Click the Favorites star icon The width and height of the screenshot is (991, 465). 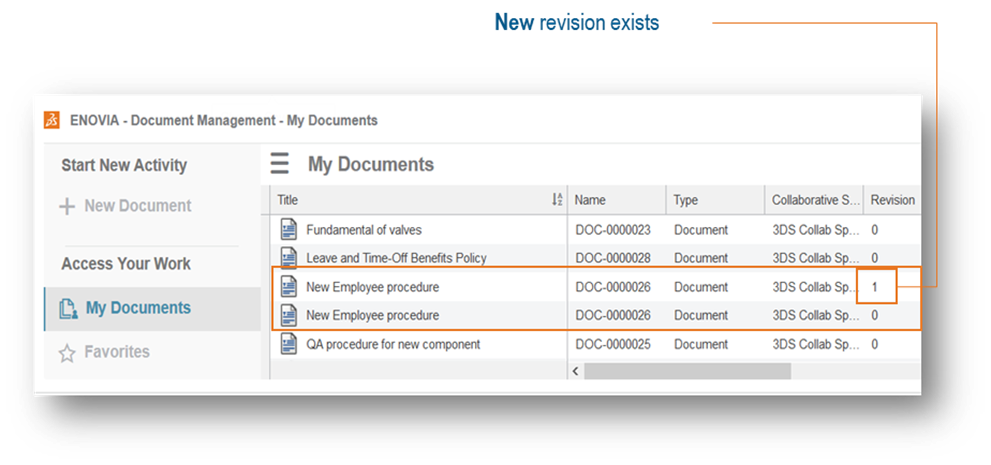pos(67,353)
